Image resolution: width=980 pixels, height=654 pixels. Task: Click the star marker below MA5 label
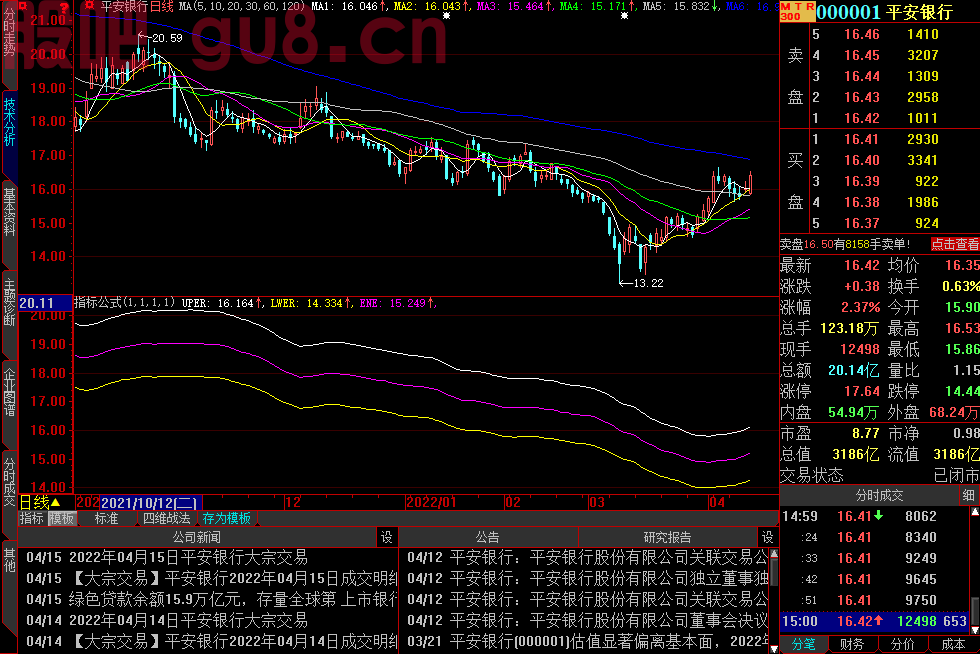(x=624, y=16)
